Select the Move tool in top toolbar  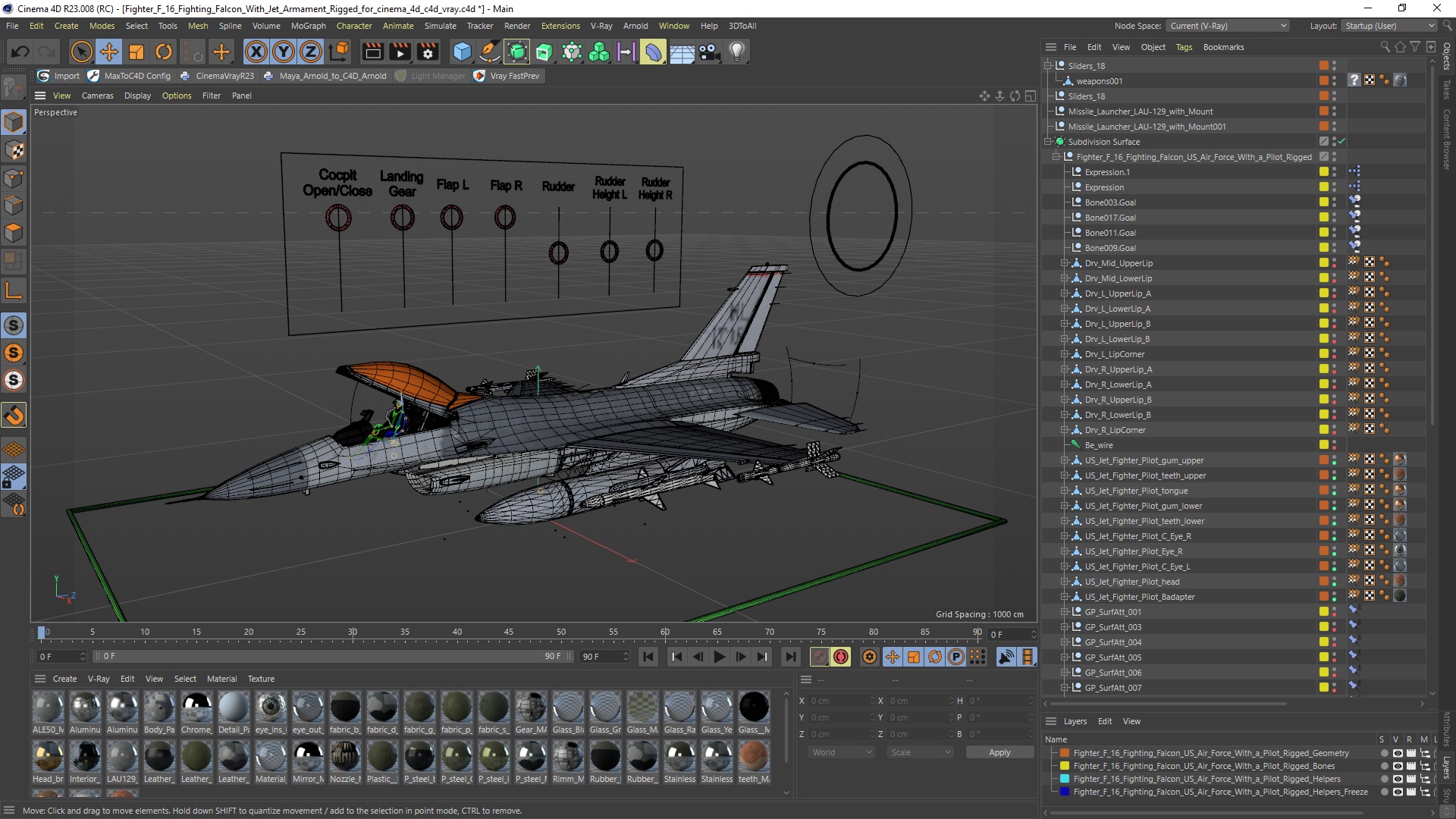(109, 52)
